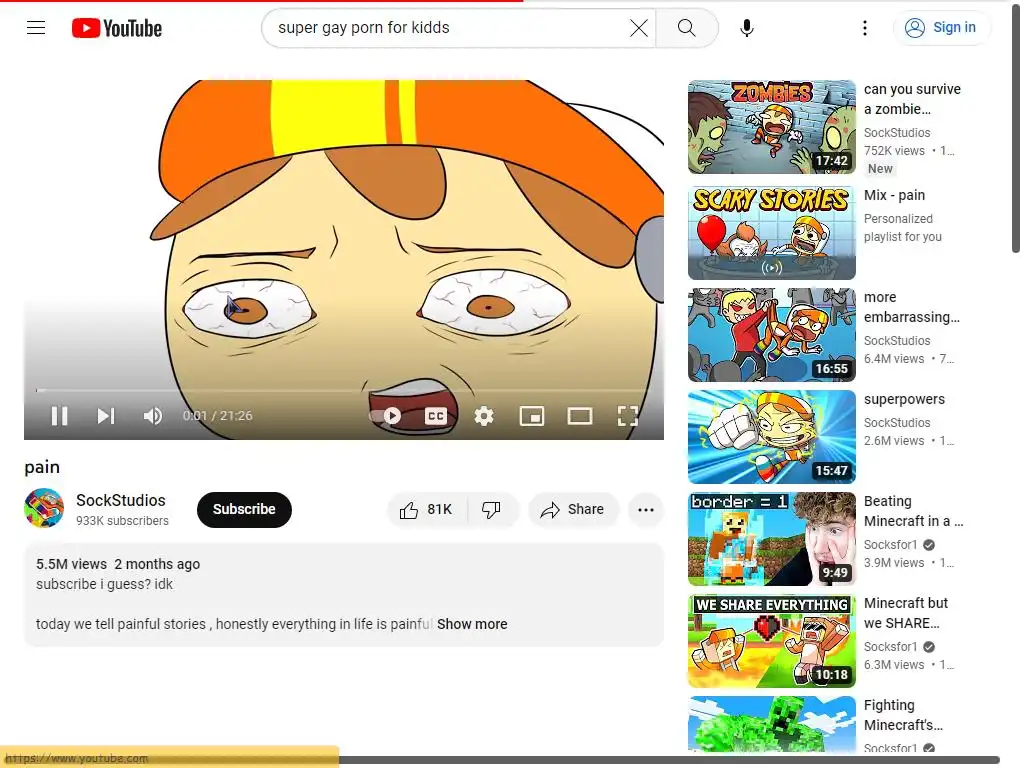
Task: Open more actions ellipsis menu
Action: tap(646, 509)
